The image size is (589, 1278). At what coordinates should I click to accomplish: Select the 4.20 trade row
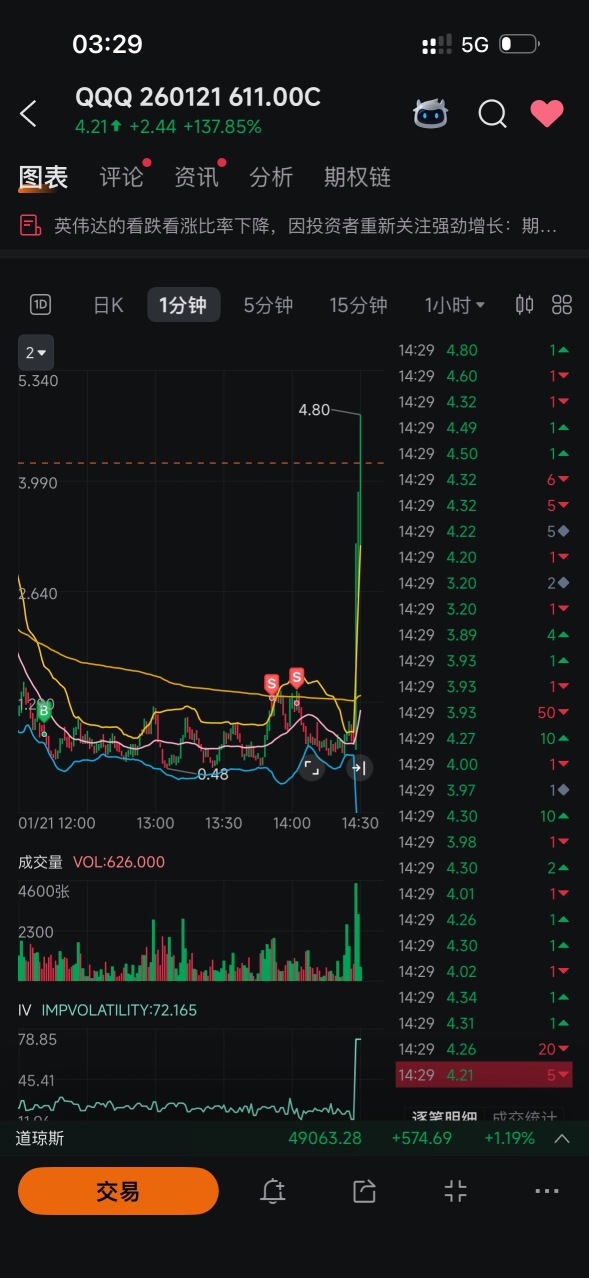point(485,557)
